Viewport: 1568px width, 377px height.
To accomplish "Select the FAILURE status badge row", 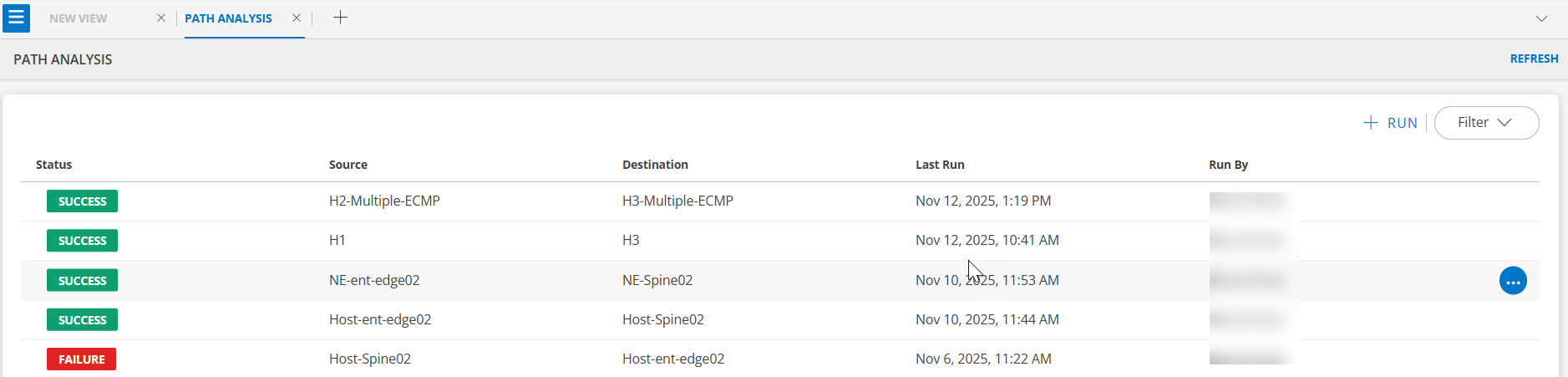I will pyautogui.click(x=82, y=359).
